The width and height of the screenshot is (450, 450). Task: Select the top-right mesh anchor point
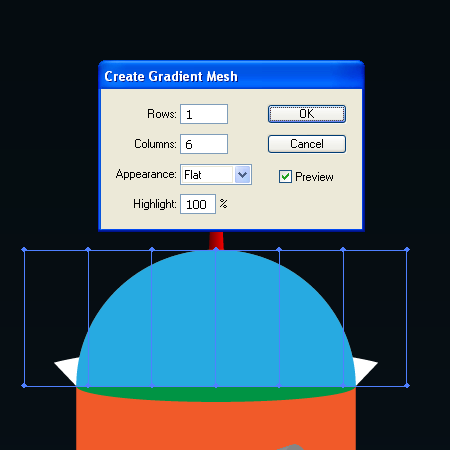point(407,250)
